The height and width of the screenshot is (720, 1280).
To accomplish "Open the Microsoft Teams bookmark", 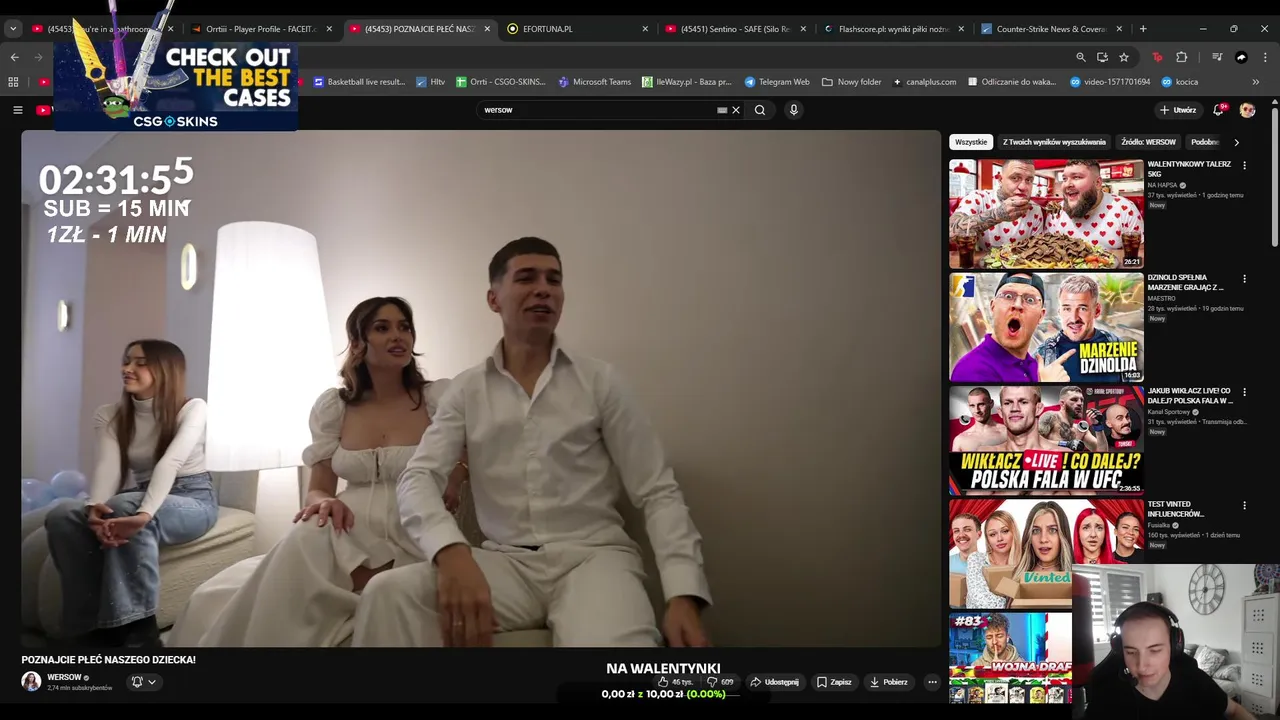I will pos(595,82).
